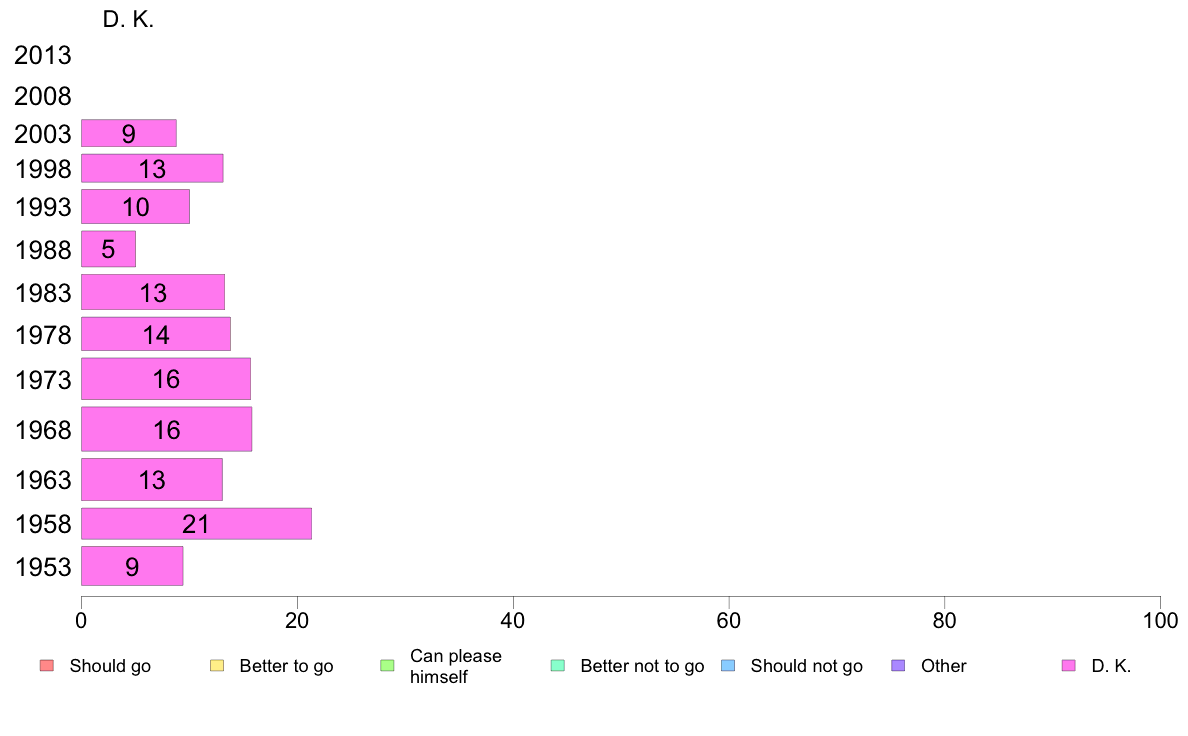Click the Should not go legend label
1188x736 pixels.
pyautogui.click(x=807, y=666)
